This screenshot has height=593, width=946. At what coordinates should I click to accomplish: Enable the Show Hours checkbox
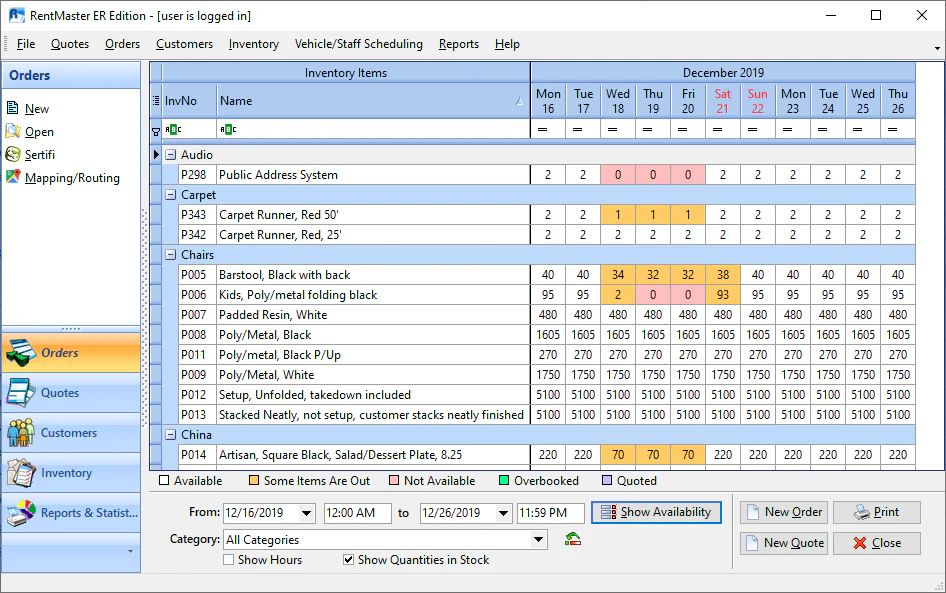(x=229, y=560)
